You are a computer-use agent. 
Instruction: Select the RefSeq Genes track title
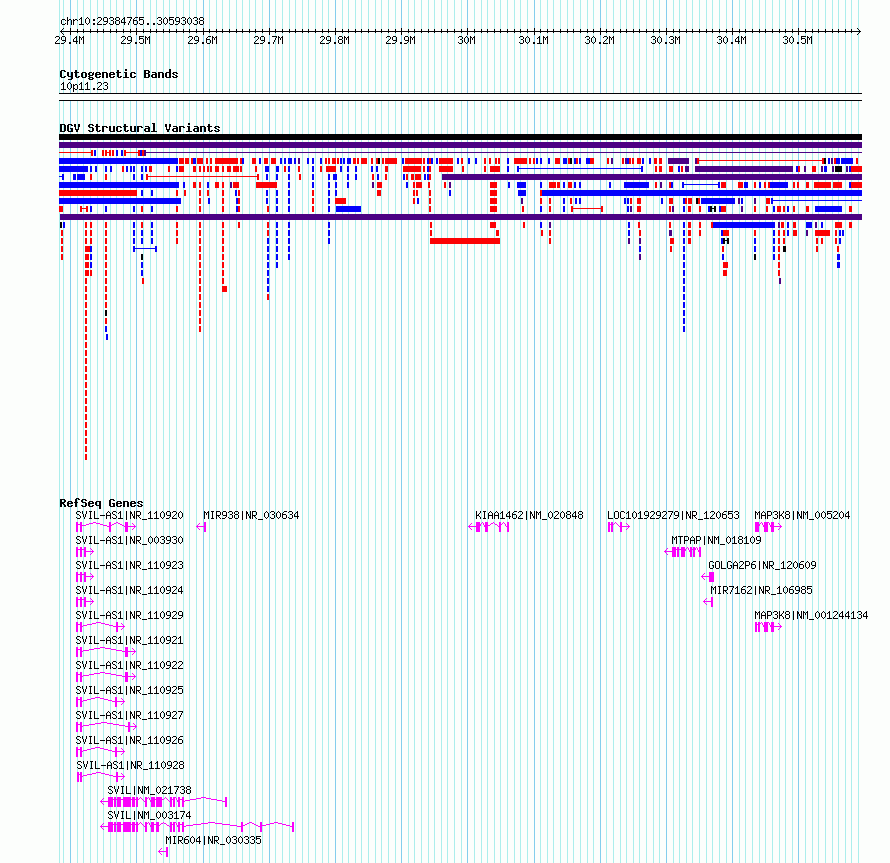[101, 503]
